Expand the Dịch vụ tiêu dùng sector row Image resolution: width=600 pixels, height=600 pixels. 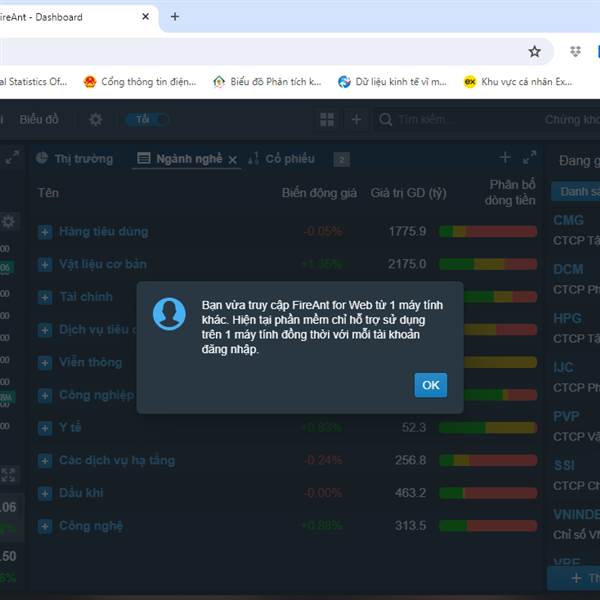(x=45, y=330)
